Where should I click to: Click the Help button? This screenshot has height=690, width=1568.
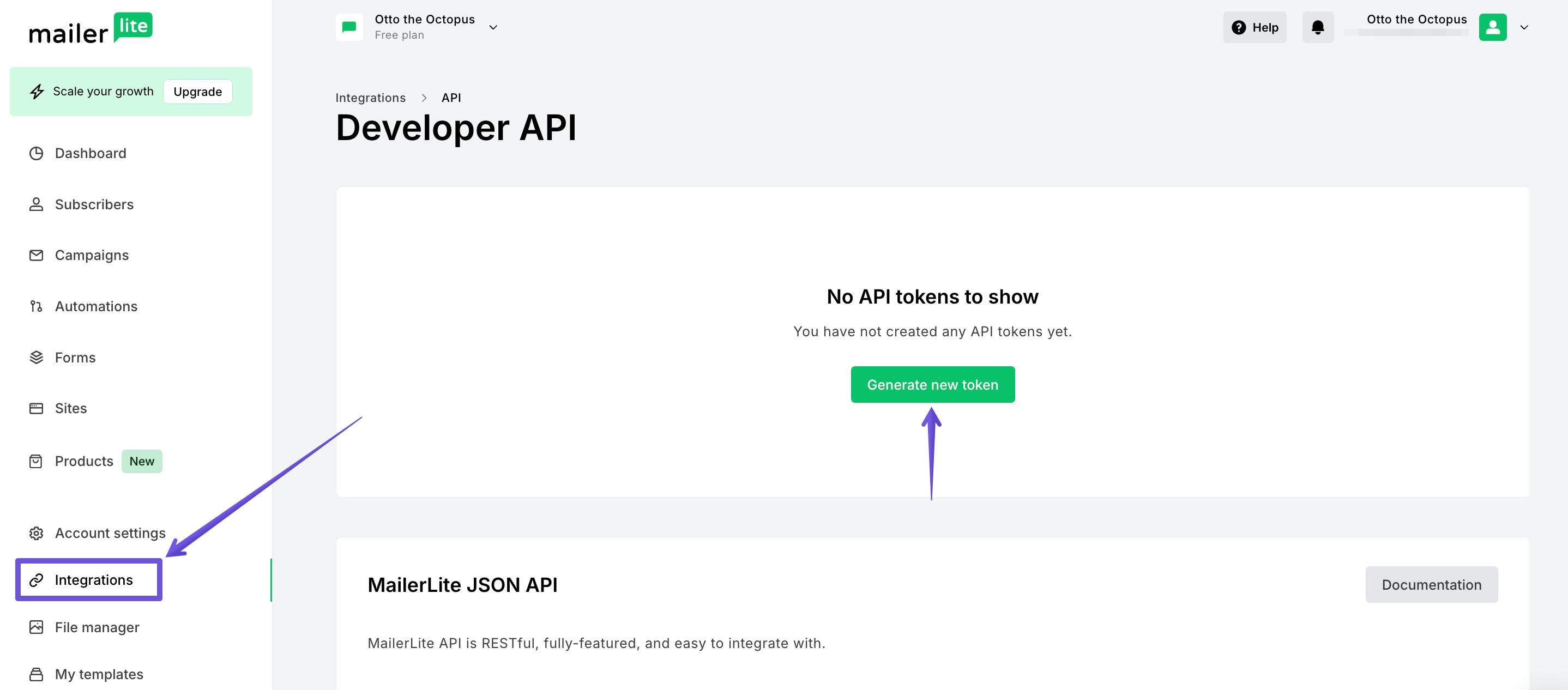point(1255,27)
